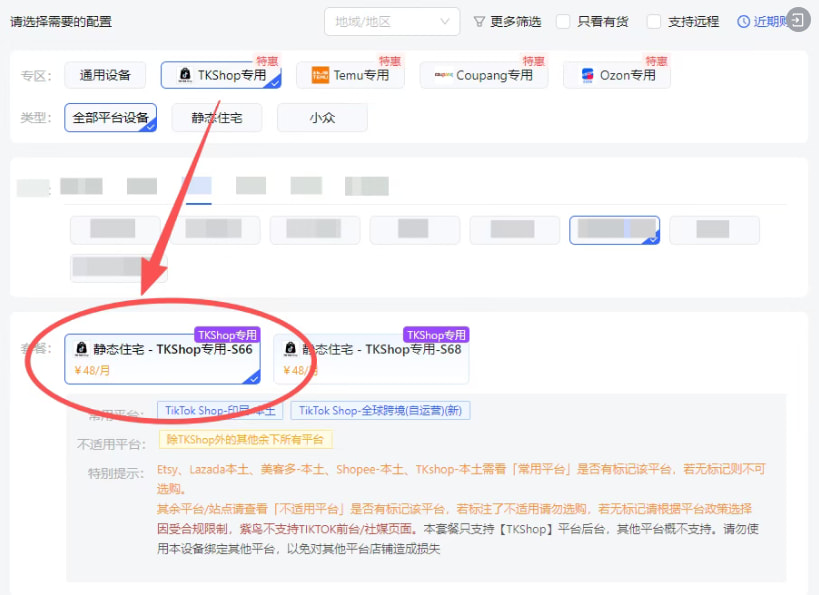Select the Temu专用 zone
The image size is (819, 595).
pos(350,75)
